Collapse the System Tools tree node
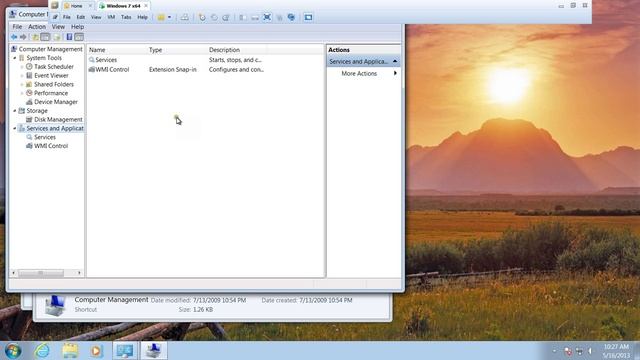 [15, 58]
